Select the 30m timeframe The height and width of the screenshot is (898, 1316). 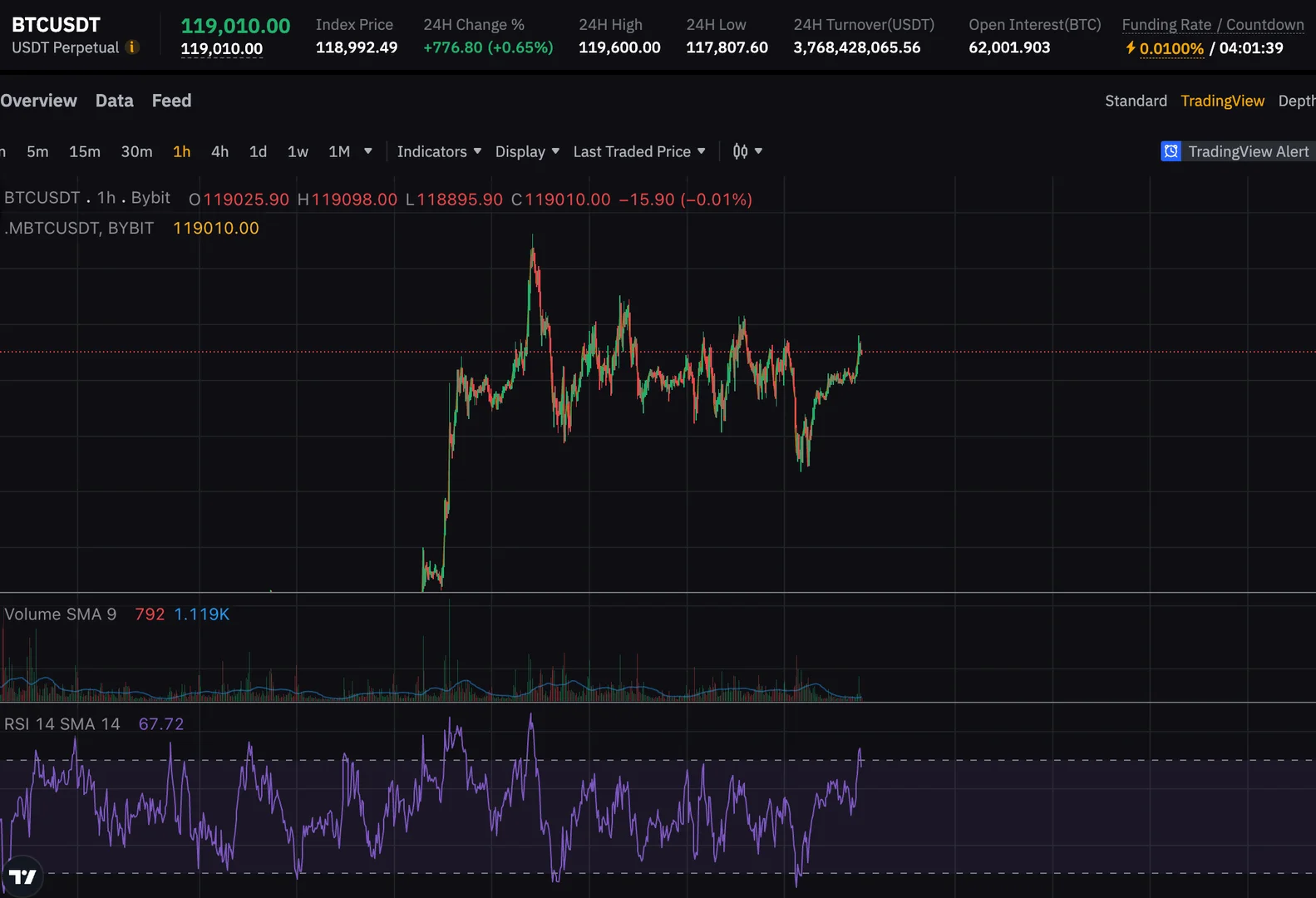(136, 151)
